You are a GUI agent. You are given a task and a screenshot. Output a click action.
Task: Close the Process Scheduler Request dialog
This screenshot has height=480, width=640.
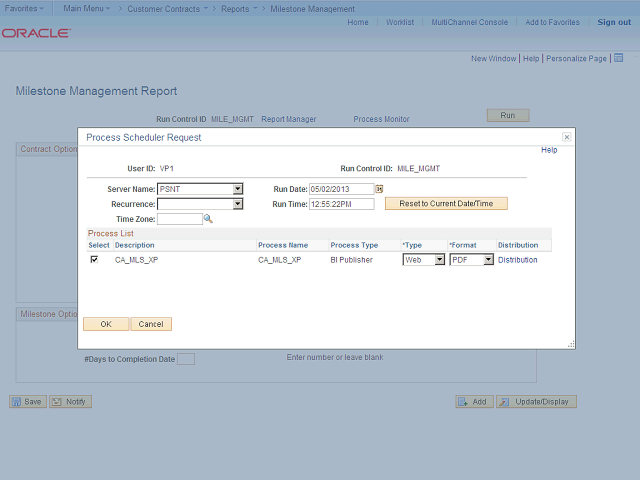coord(566,137)
